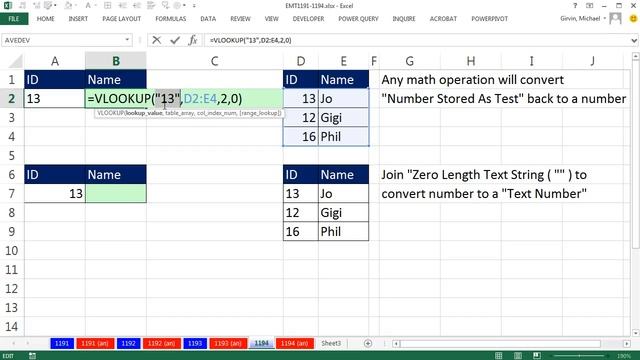This screenshot has height=360, width=640.
Task: Switch to Page Layout view icon in status bar
Action: pos(518,356)
